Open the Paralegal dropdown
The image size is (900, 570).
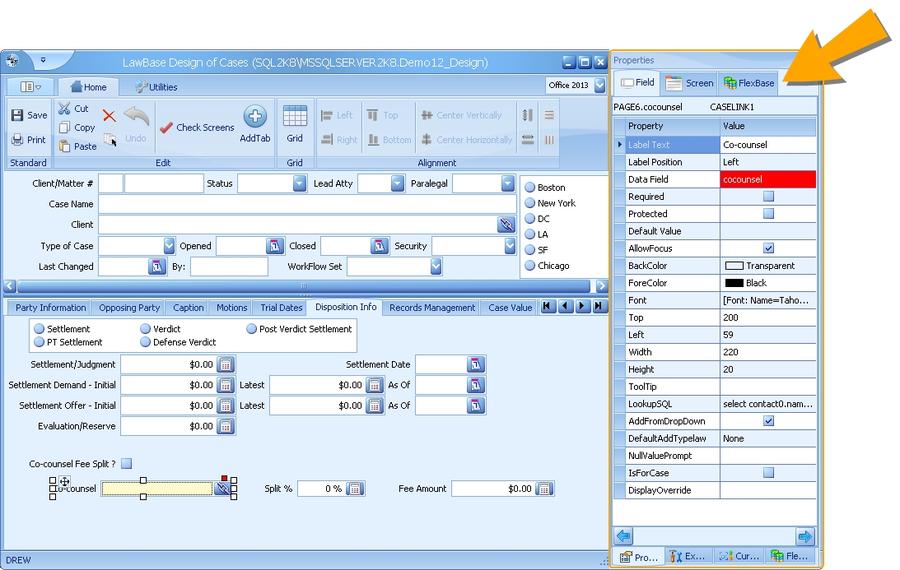point(507,183)
